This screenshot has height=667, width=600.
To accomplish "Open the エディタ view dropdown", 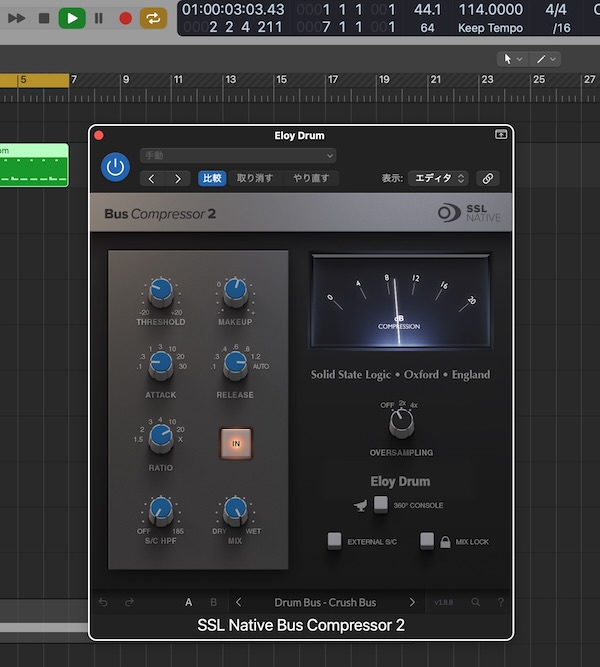I will (438, 178).
